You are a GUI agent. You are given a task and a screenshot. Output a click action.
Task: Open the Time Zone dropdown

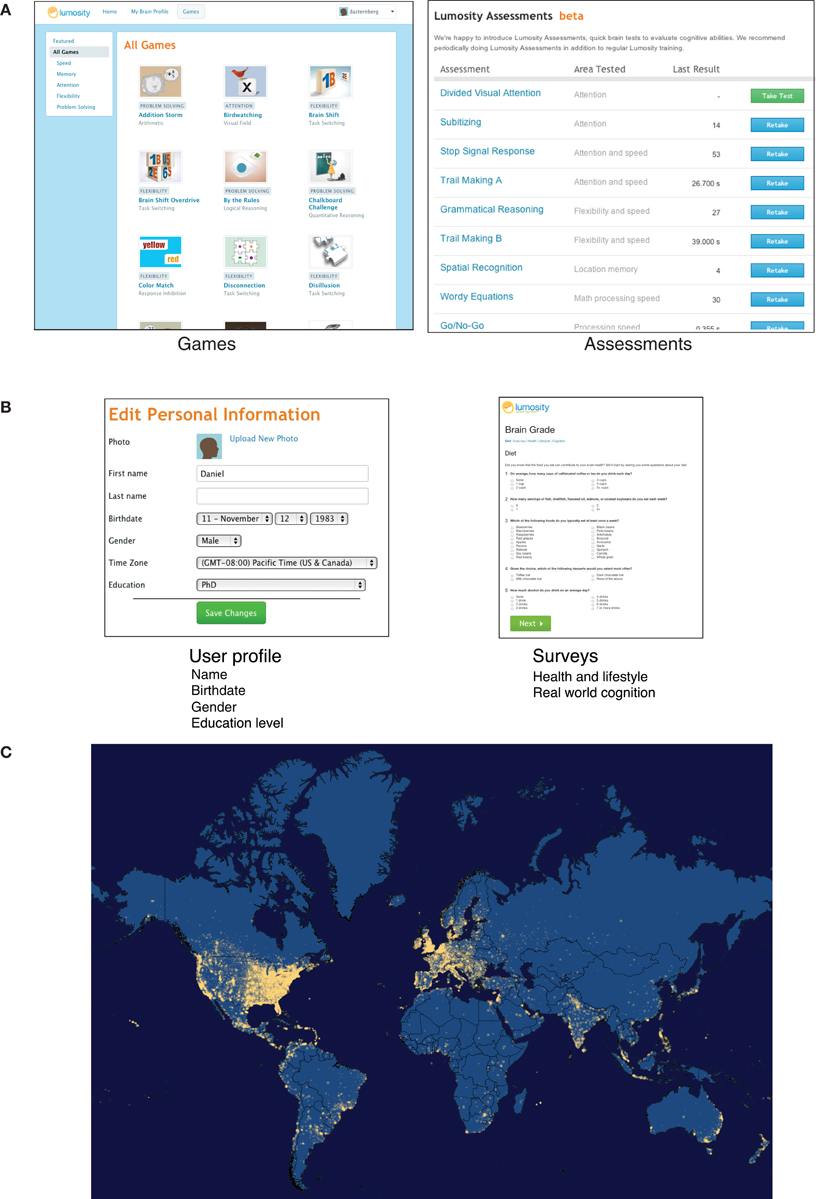[287, 563]
